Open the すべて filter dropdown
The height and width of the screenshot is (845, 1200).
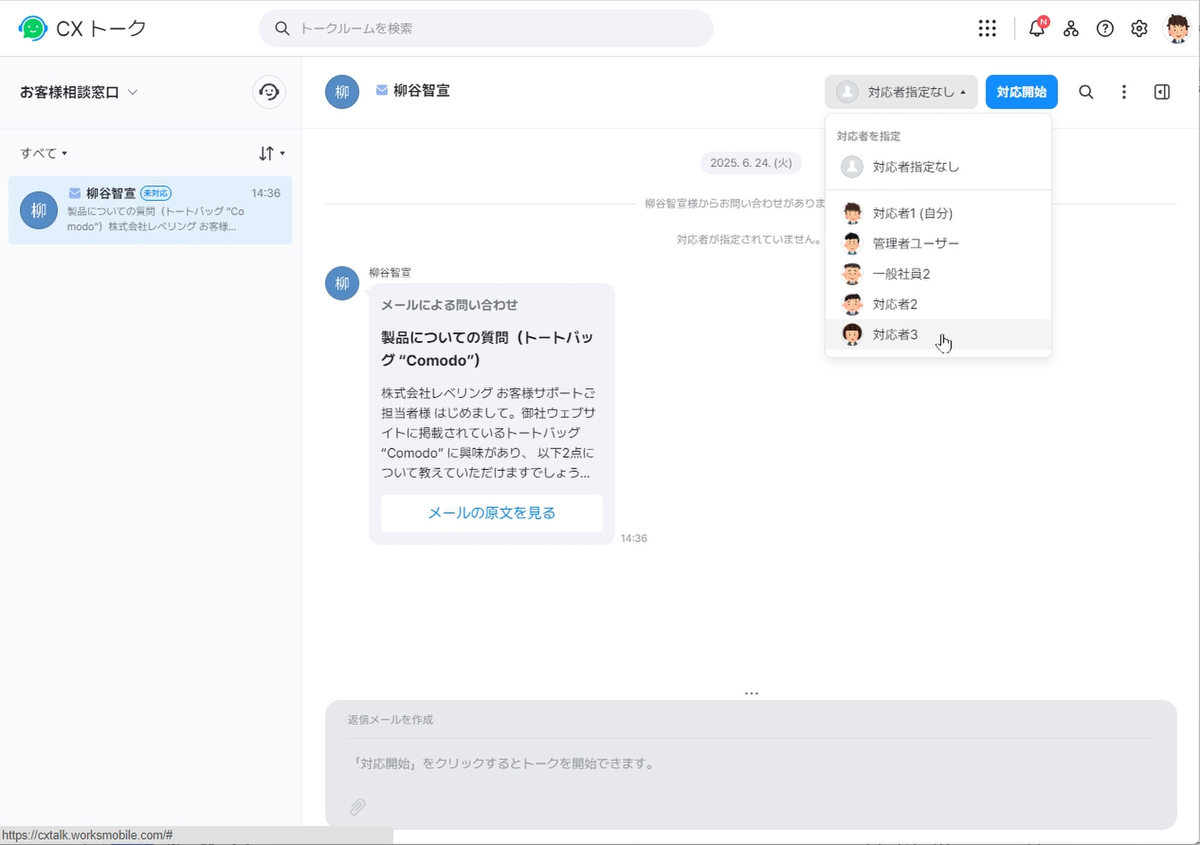[x=44, y=153]
